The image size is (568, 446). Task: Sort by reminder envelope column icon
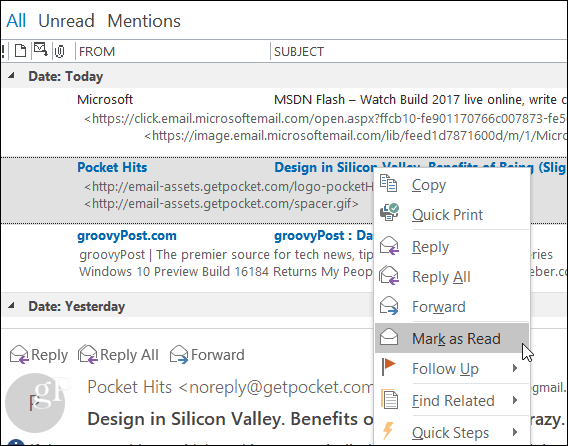[x=40, y=50]
